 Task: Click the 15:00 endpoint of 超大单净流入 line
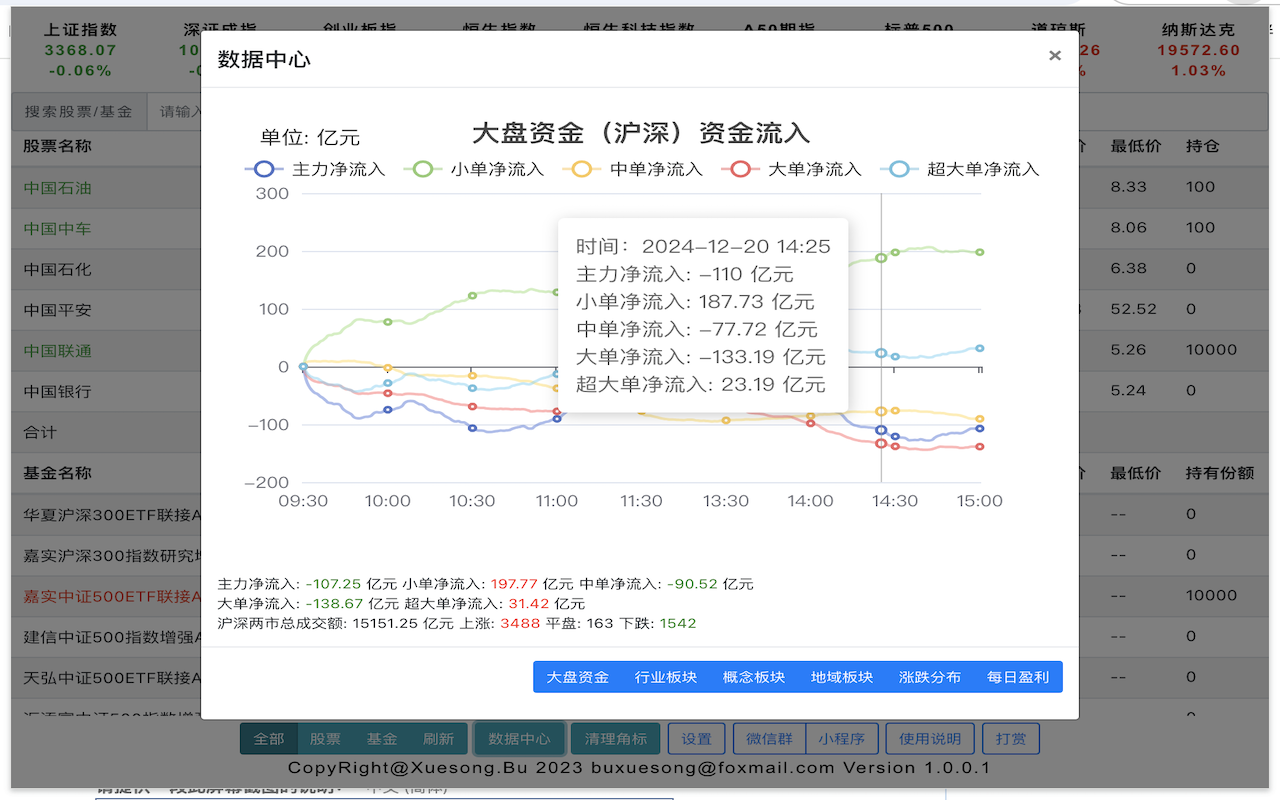tap(979, 348)
